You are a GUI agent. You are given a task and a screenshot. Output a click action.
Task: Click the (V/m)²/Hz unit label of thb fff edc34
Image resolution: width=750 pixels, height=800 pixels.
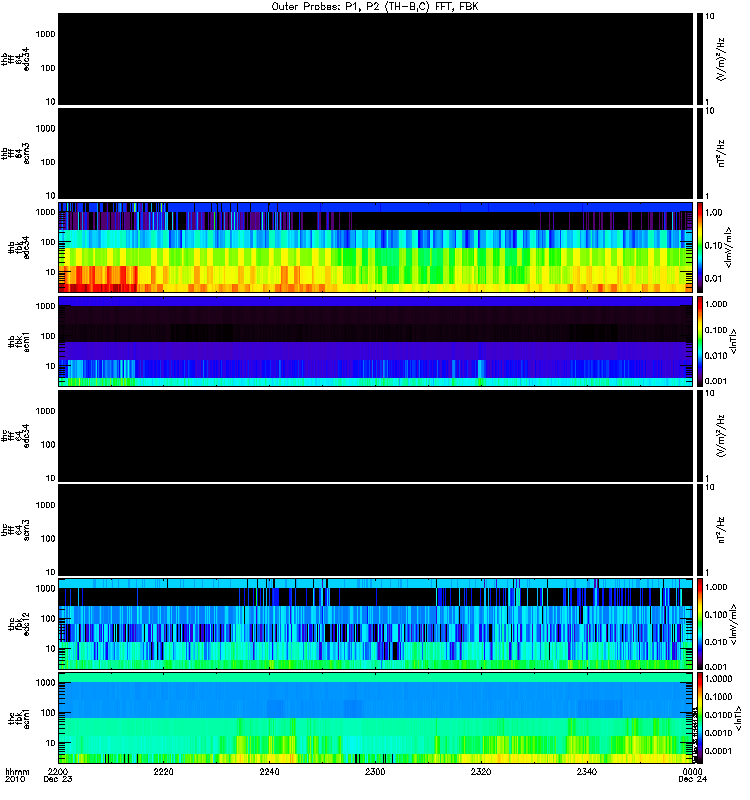(x=721, y=59)
